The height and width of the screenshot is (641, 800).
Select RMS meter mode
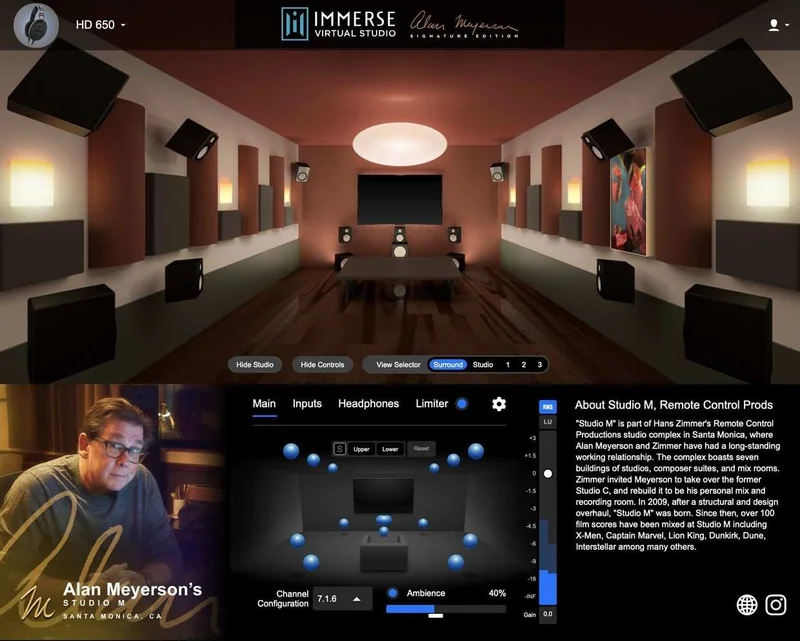point(547,407)
